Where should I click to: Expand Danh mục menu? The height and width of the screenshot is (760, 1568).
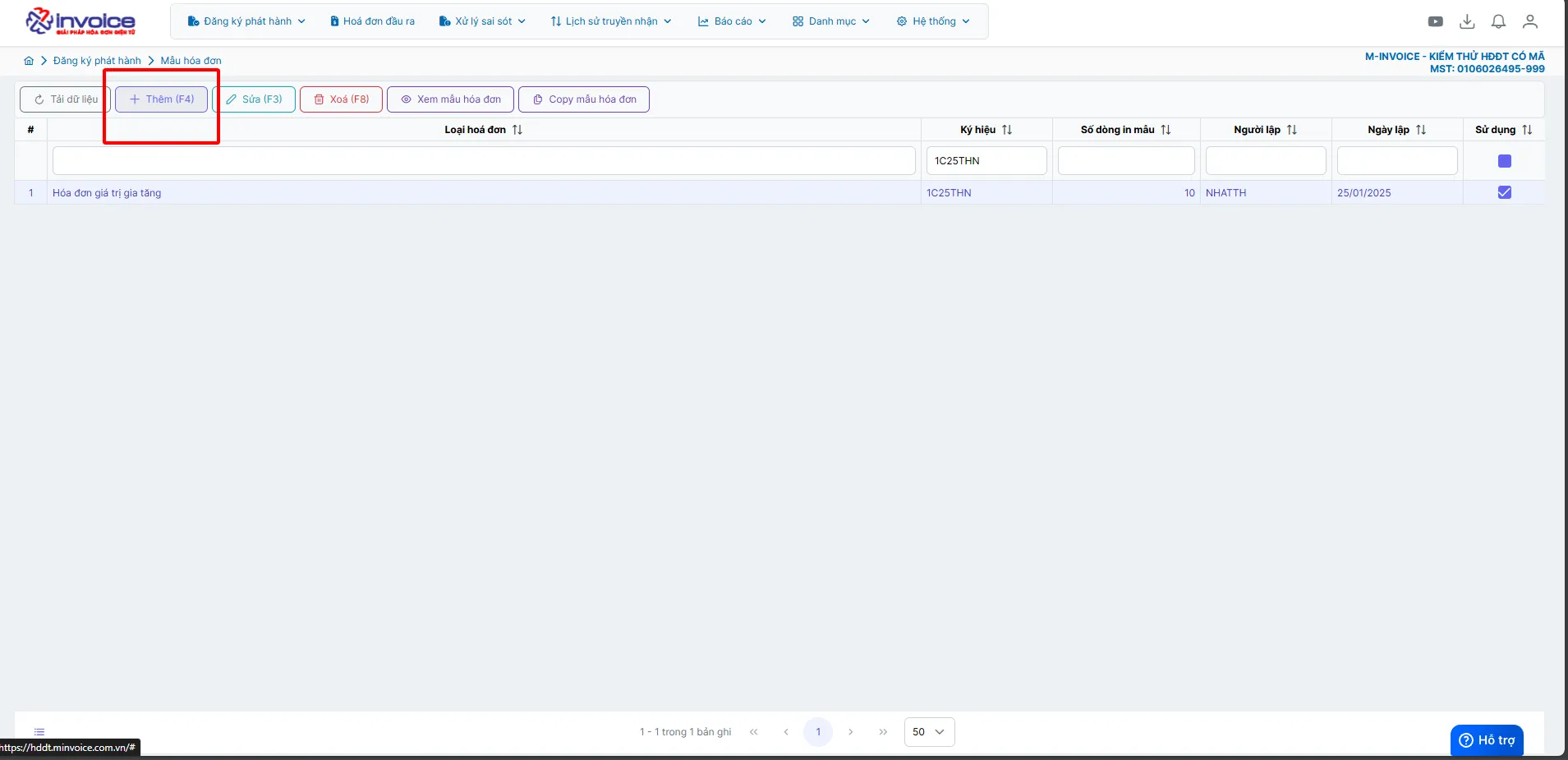point(831,21)
